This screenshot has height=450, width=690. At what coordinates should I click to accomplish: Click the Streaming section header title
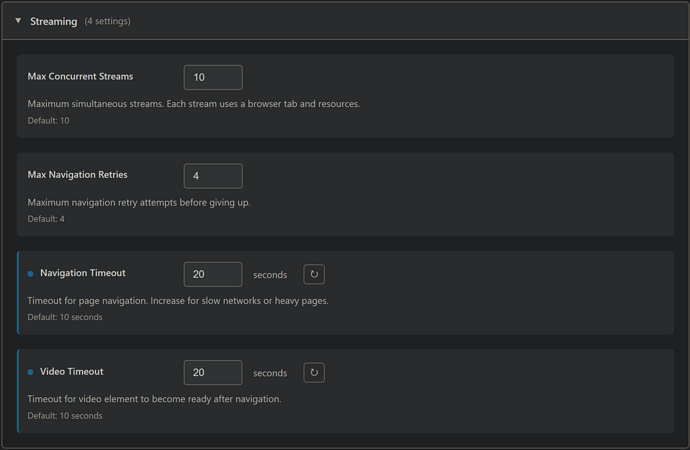pos(54,21)
